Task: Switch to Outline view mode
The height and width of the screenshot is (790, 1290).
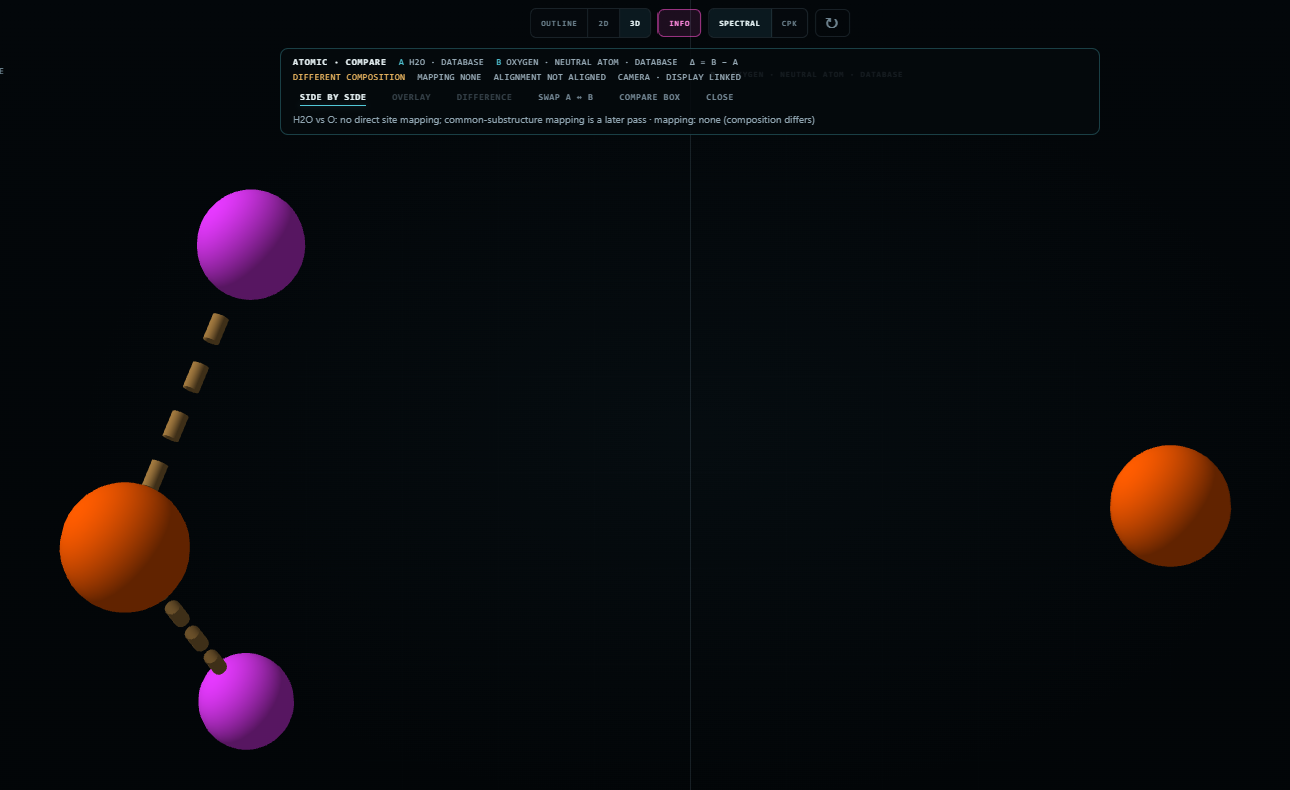Action: tap(559, 23)
